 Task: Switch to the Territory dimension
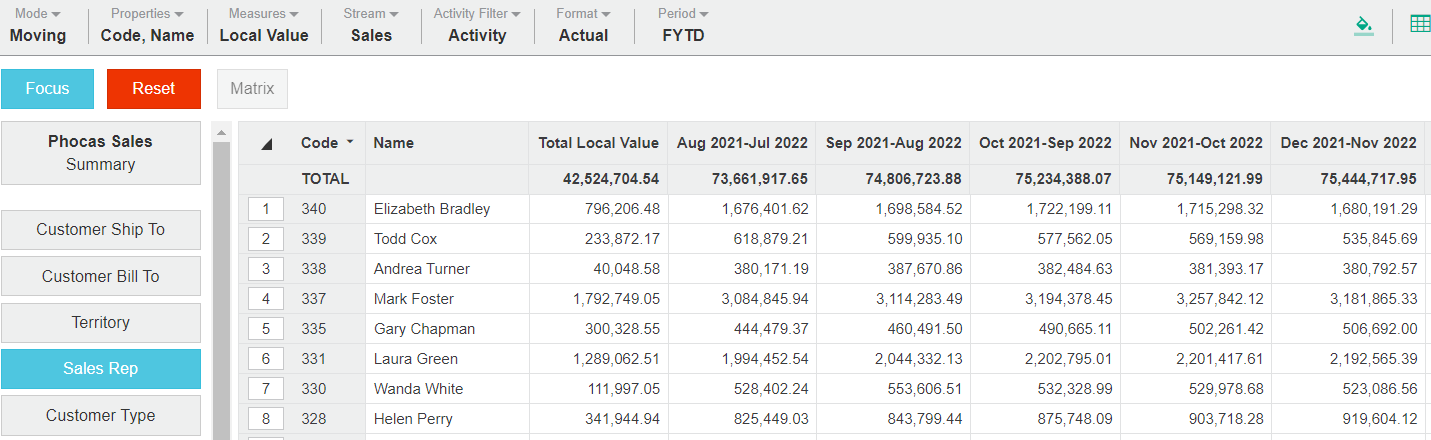click(x=101, y=323)
